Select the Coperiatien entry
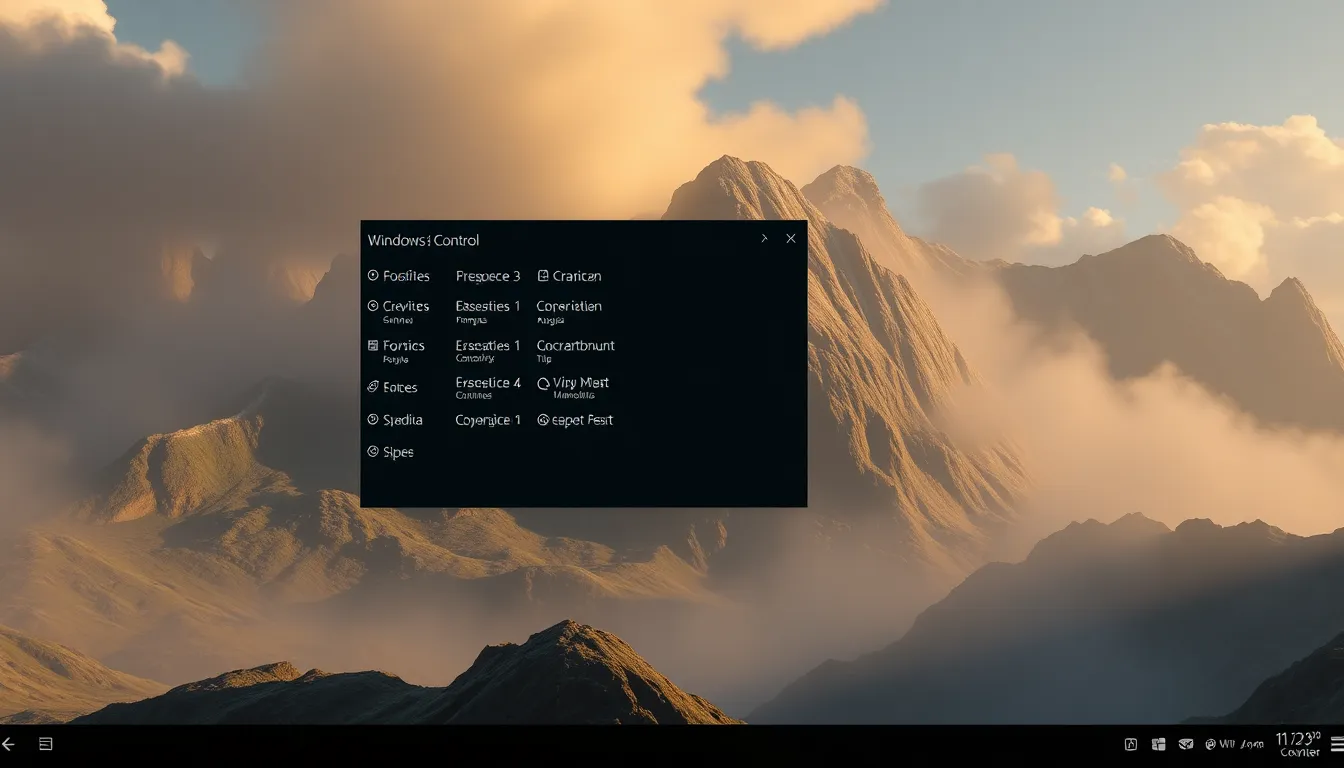 569,306
